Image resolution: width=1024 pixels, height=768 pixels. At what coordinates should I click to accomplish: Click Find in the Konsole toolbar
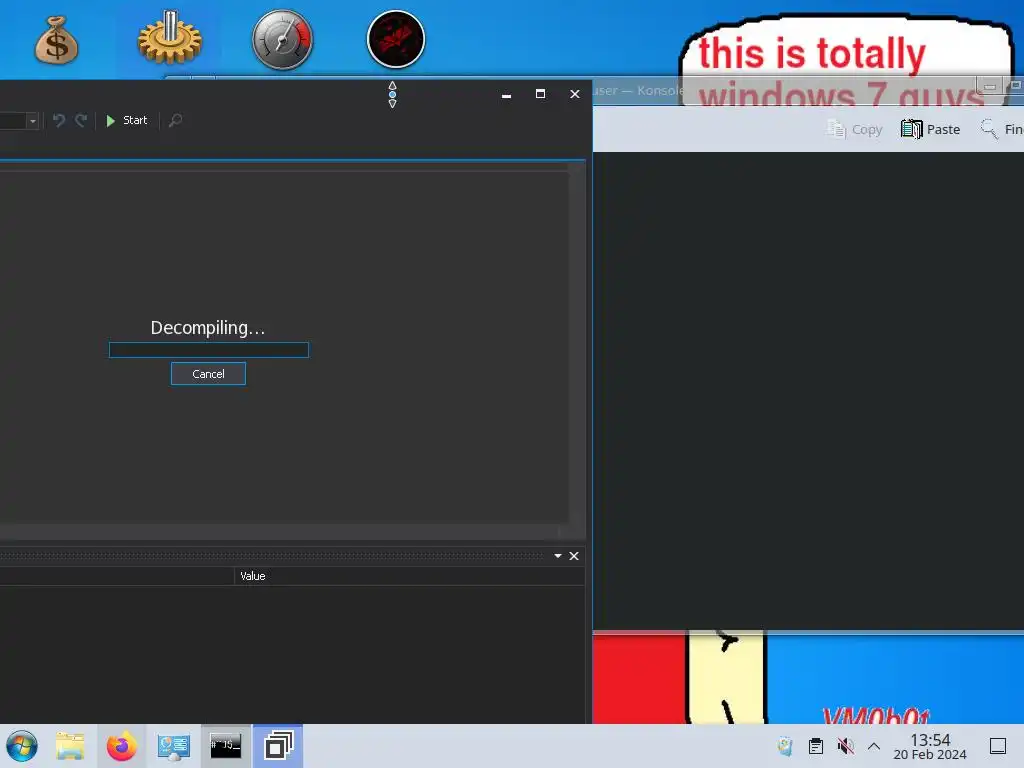(1001, 129)
